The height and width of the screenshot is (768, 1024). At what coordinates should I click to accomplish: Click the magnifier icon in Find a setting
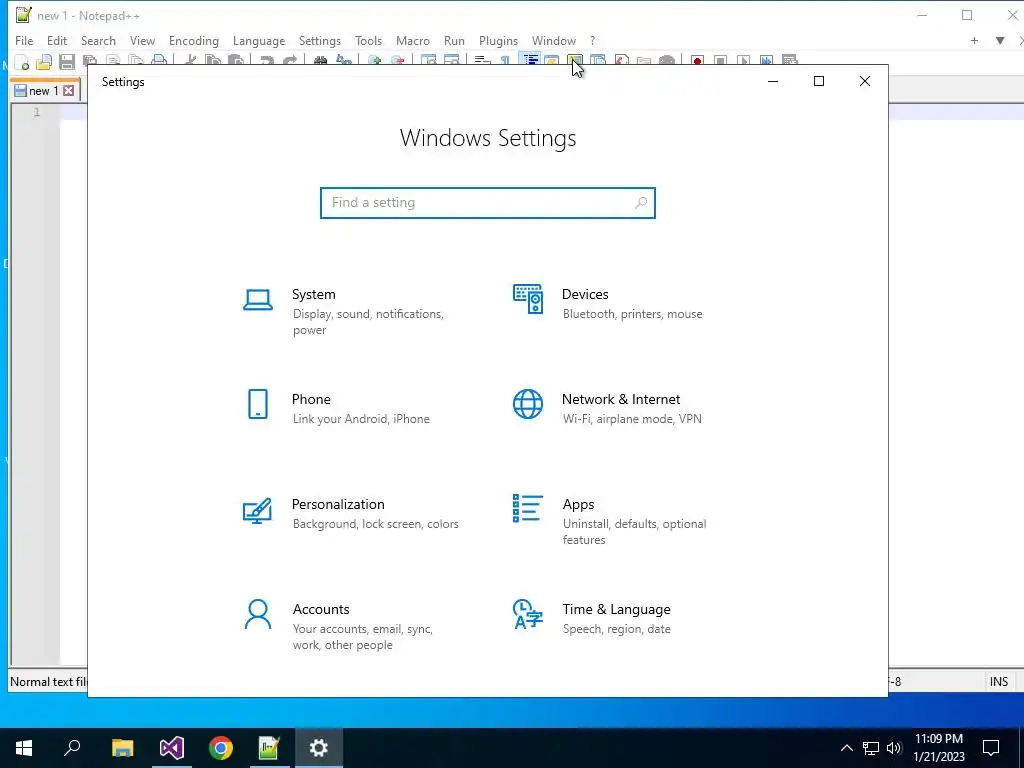[x=641, y=202]
